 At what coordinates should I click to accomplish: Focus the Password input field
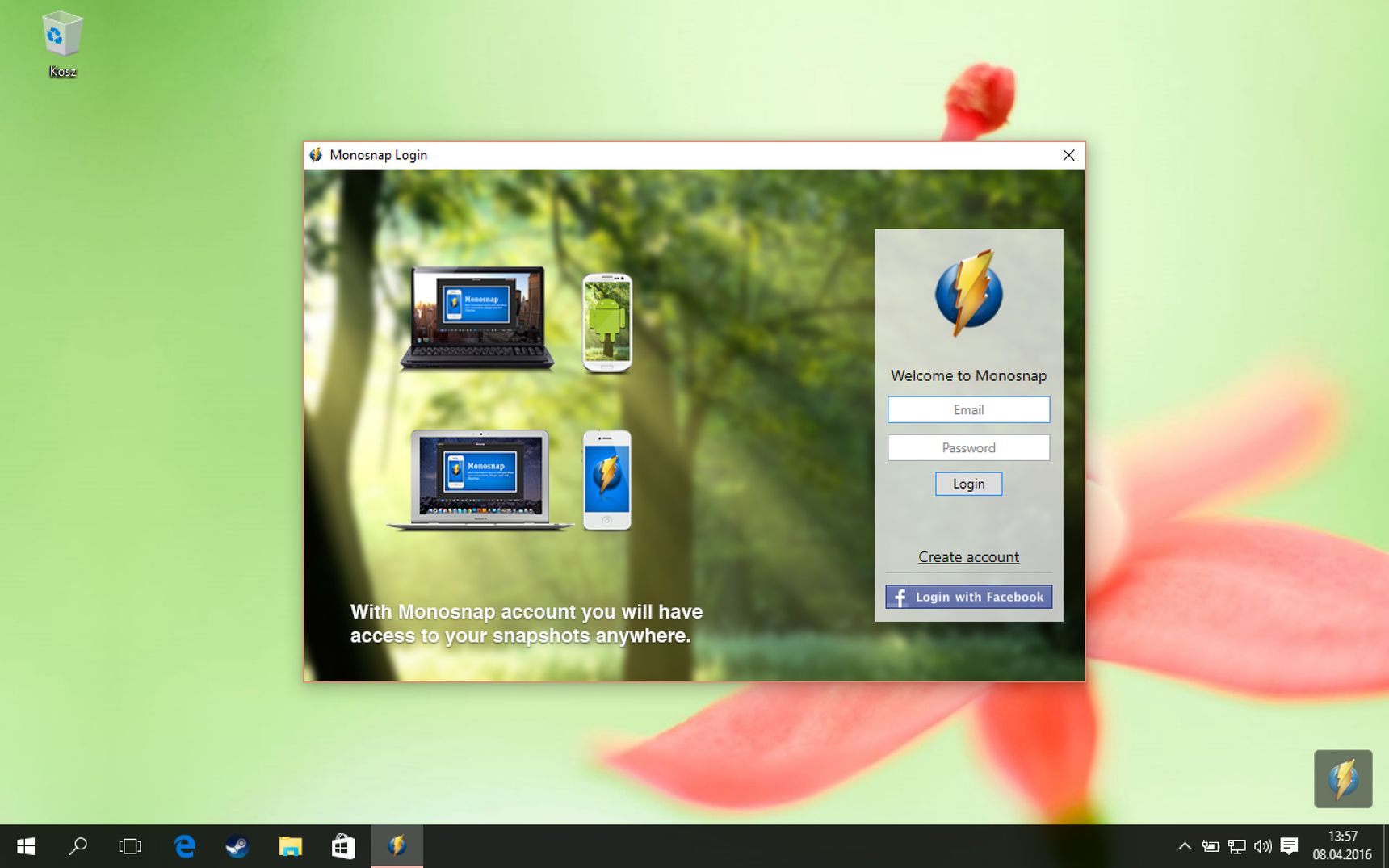[968, 447]
